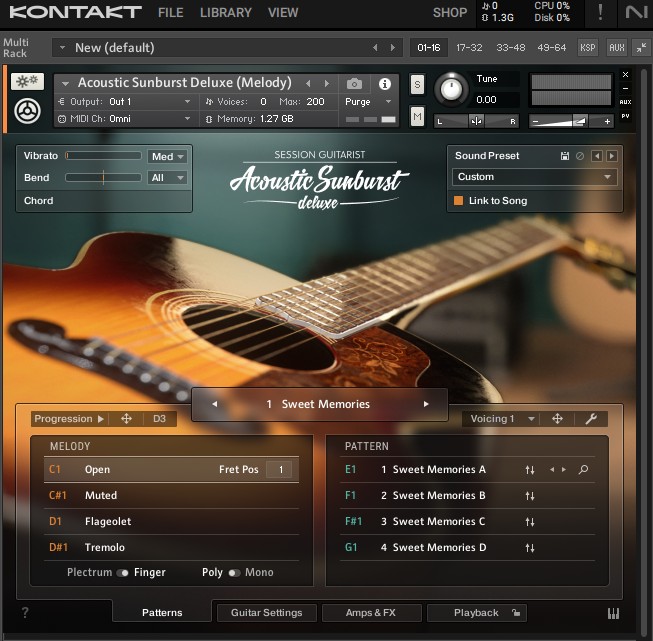653x641 pixels.
Task: Toggle the KSP script editor
Action: 588,47
